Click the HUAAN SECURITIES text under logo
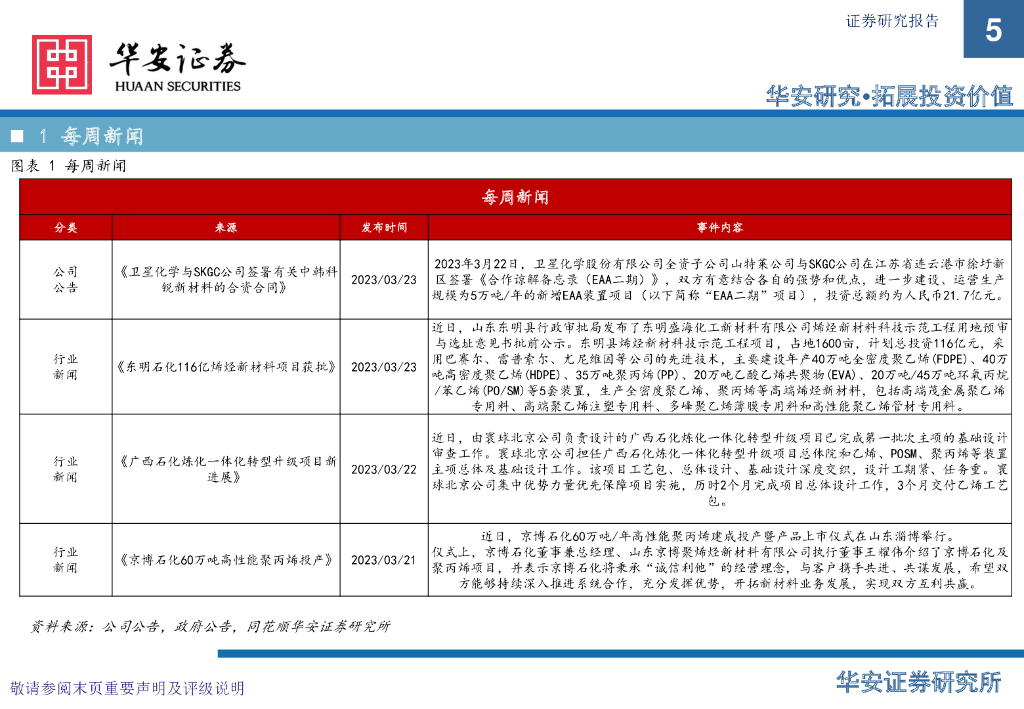Screen dimensions: 1024x709 [178, 86]
